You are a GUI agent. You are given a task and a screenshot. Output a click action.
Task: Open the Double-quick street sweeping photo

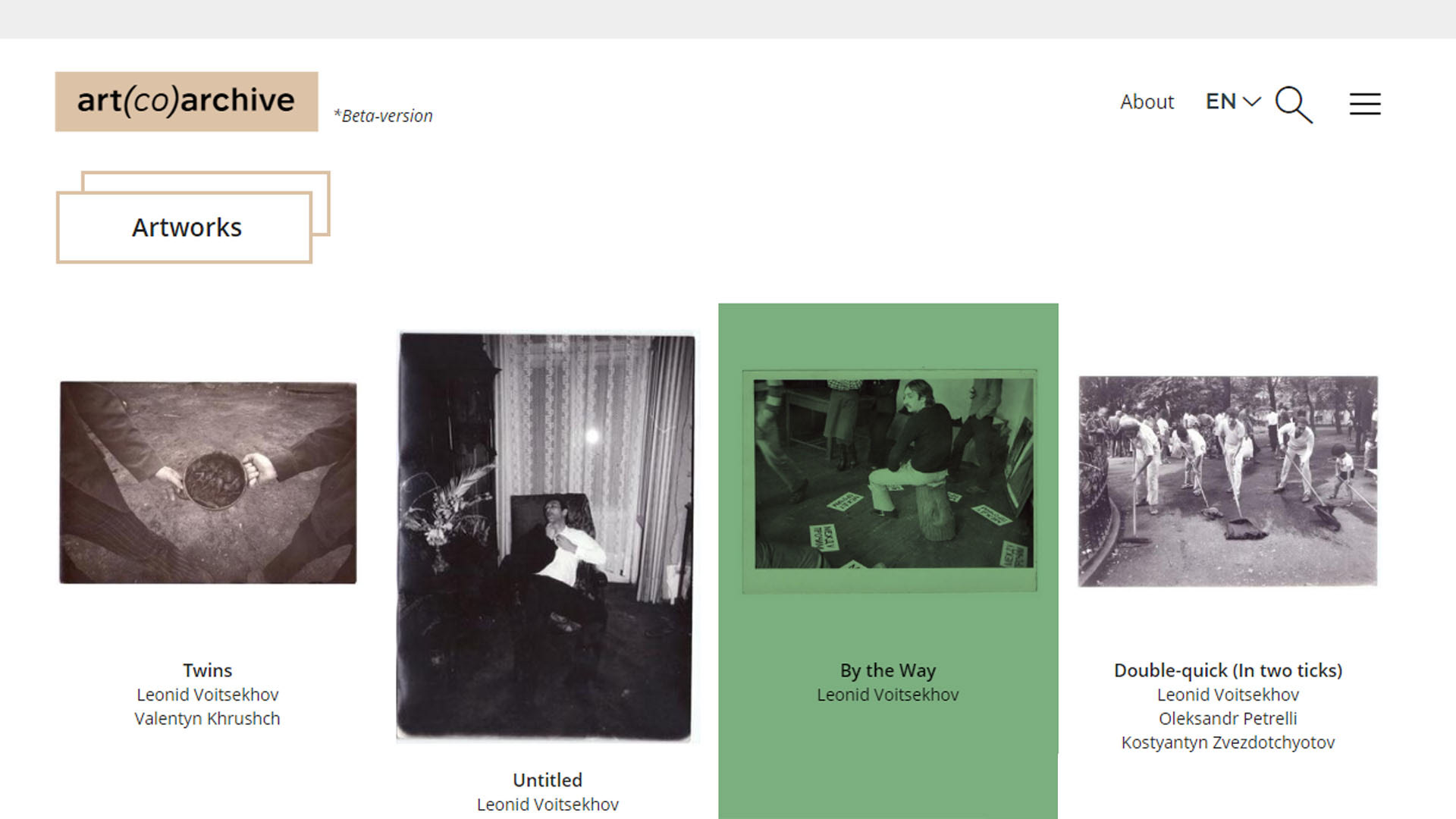(x=1228, y=481)
